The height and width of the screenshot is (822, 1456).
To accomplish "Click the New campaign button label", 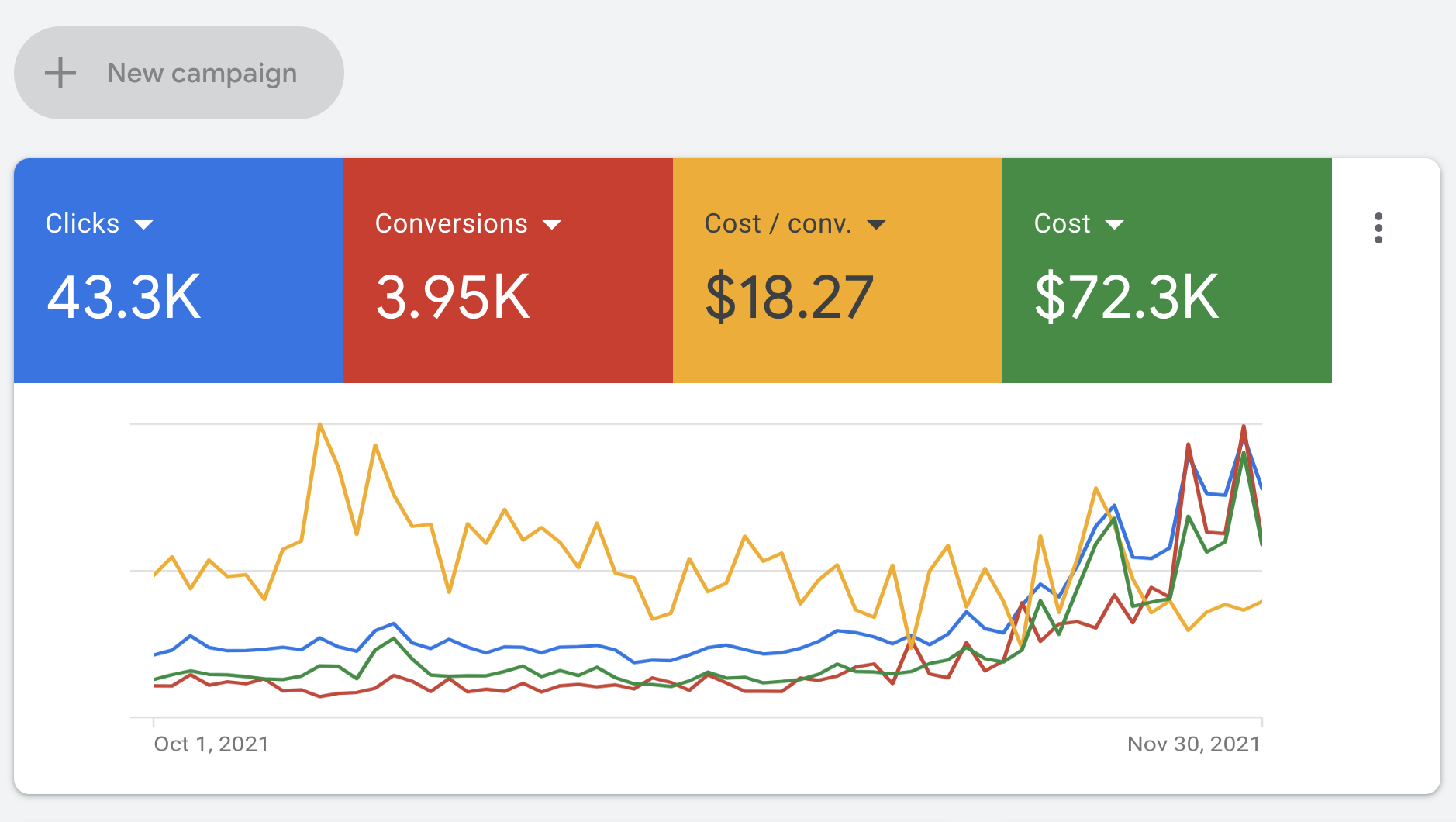I will [x=202, y=74].
